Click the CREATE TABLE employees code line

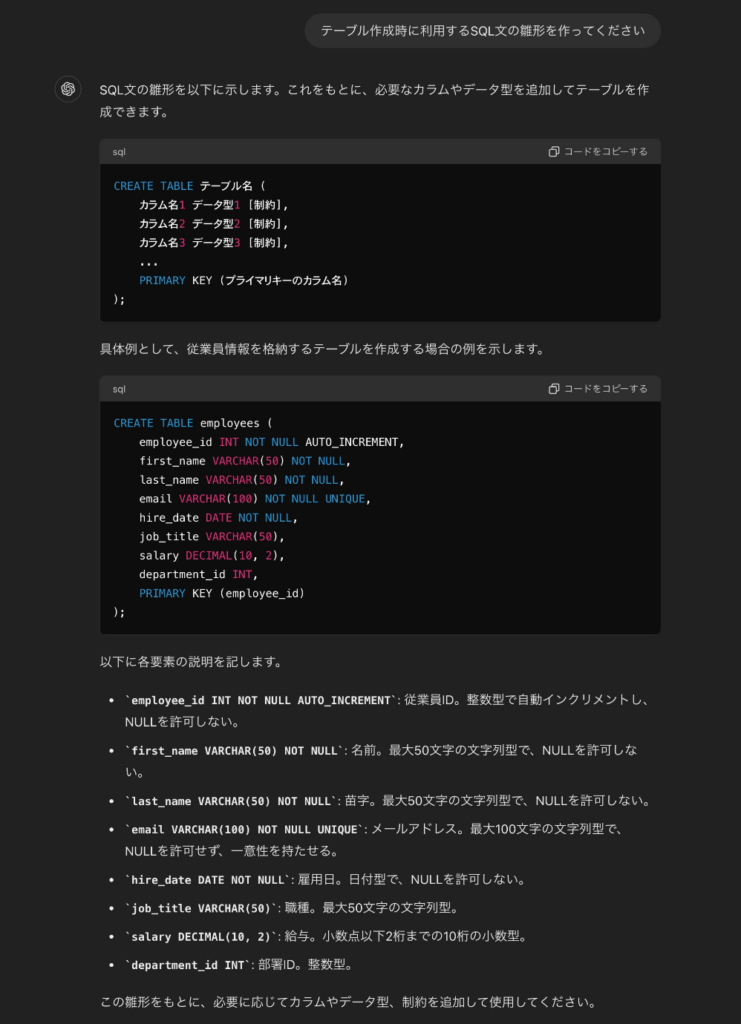tap(193, 423)
